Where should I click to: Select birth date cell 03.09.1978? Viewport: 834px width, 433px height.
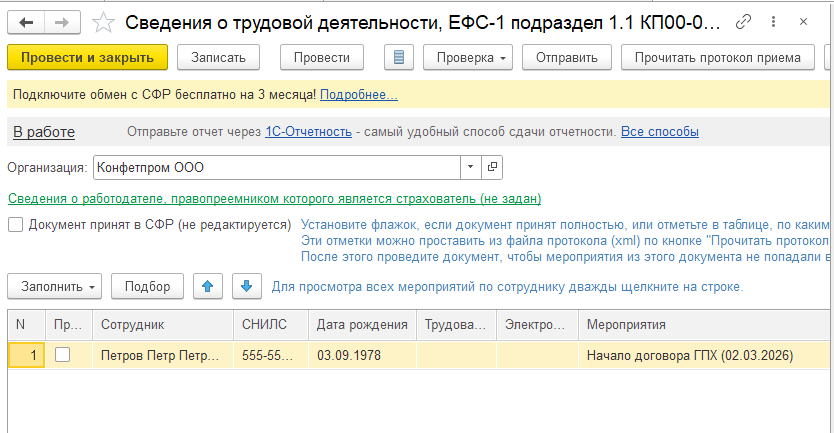[x=362, y=355]
